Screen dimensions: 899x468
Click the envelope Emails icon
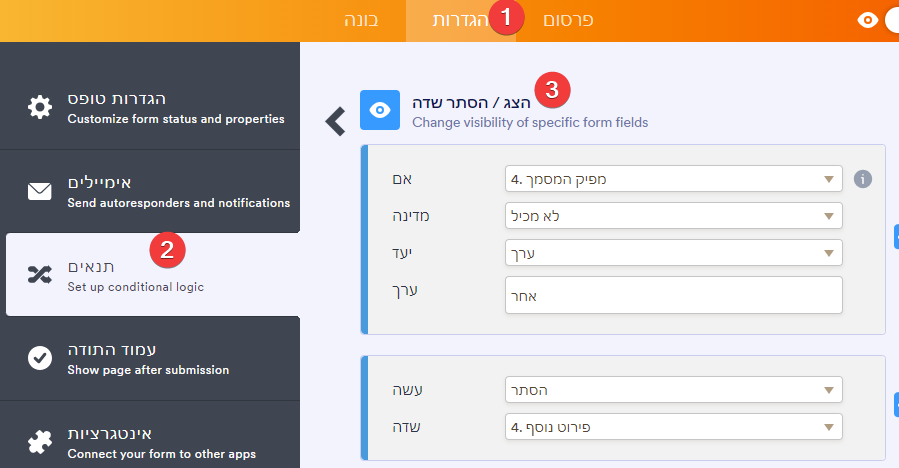click(x=40, y=192)
